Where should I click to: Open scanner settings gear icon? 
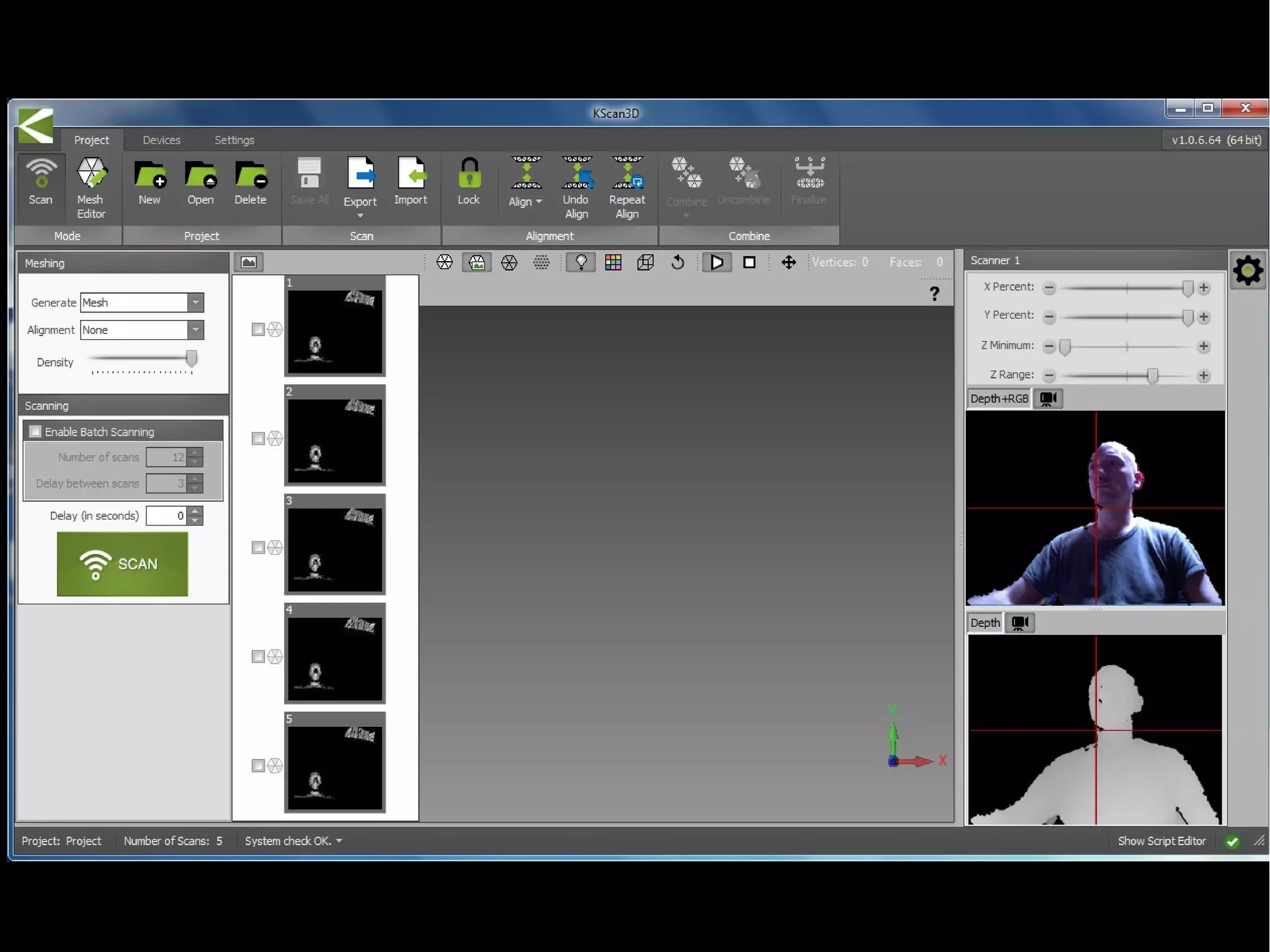[1248, 271]
